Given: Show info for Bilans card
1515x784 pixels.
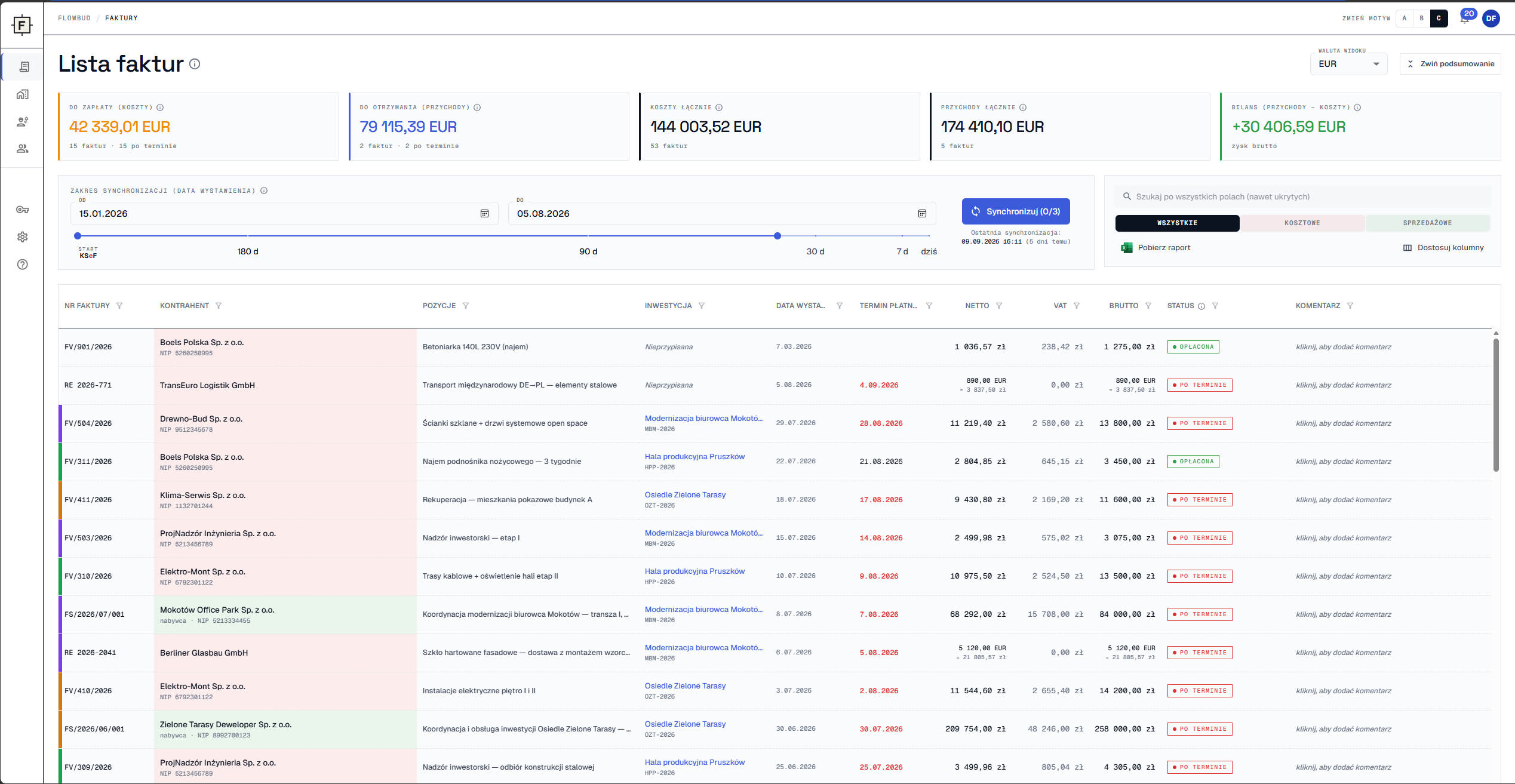Looking at the screenshot, I should (x=1357, y=107).
